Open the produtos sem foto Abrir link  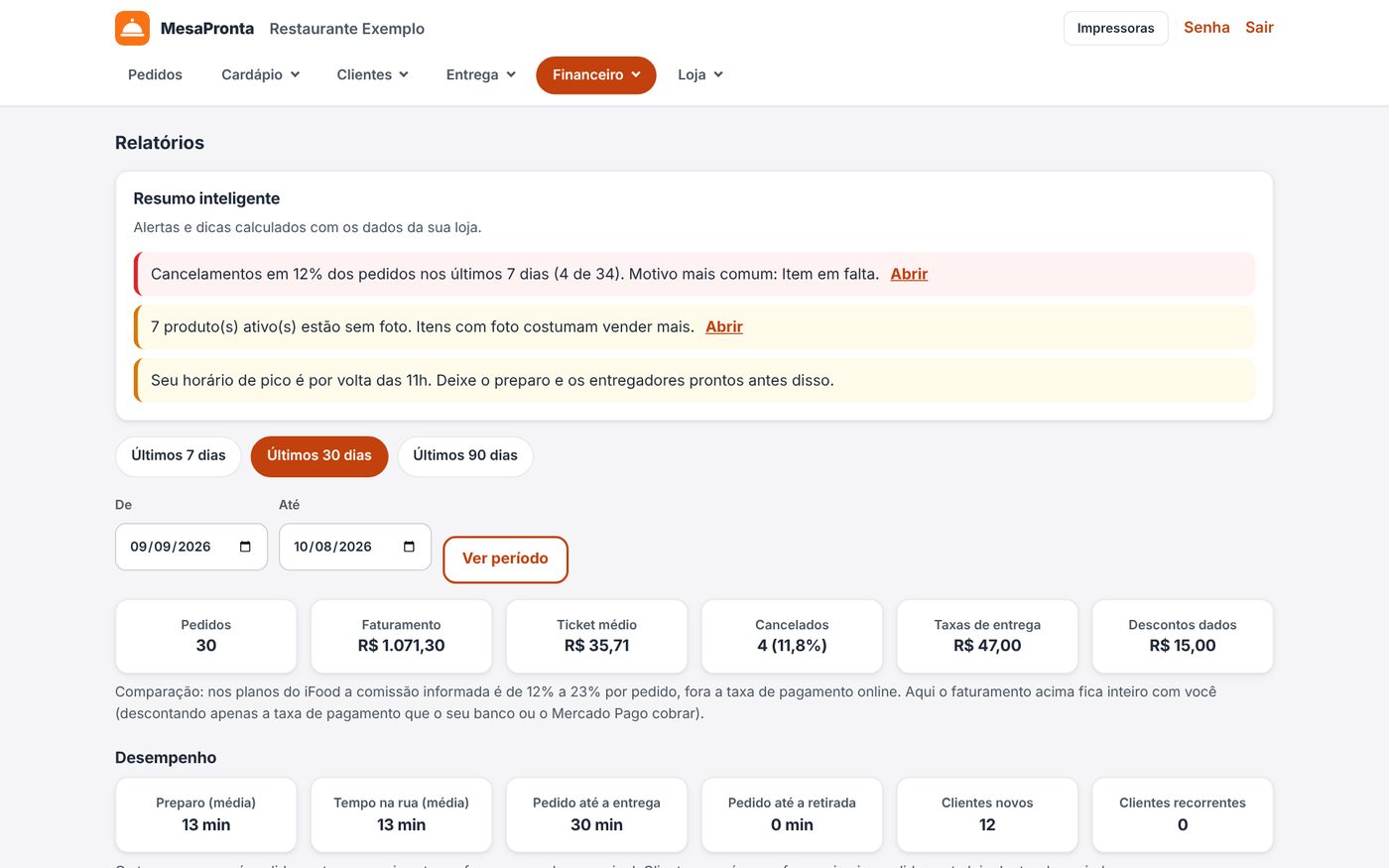point(724,326)
